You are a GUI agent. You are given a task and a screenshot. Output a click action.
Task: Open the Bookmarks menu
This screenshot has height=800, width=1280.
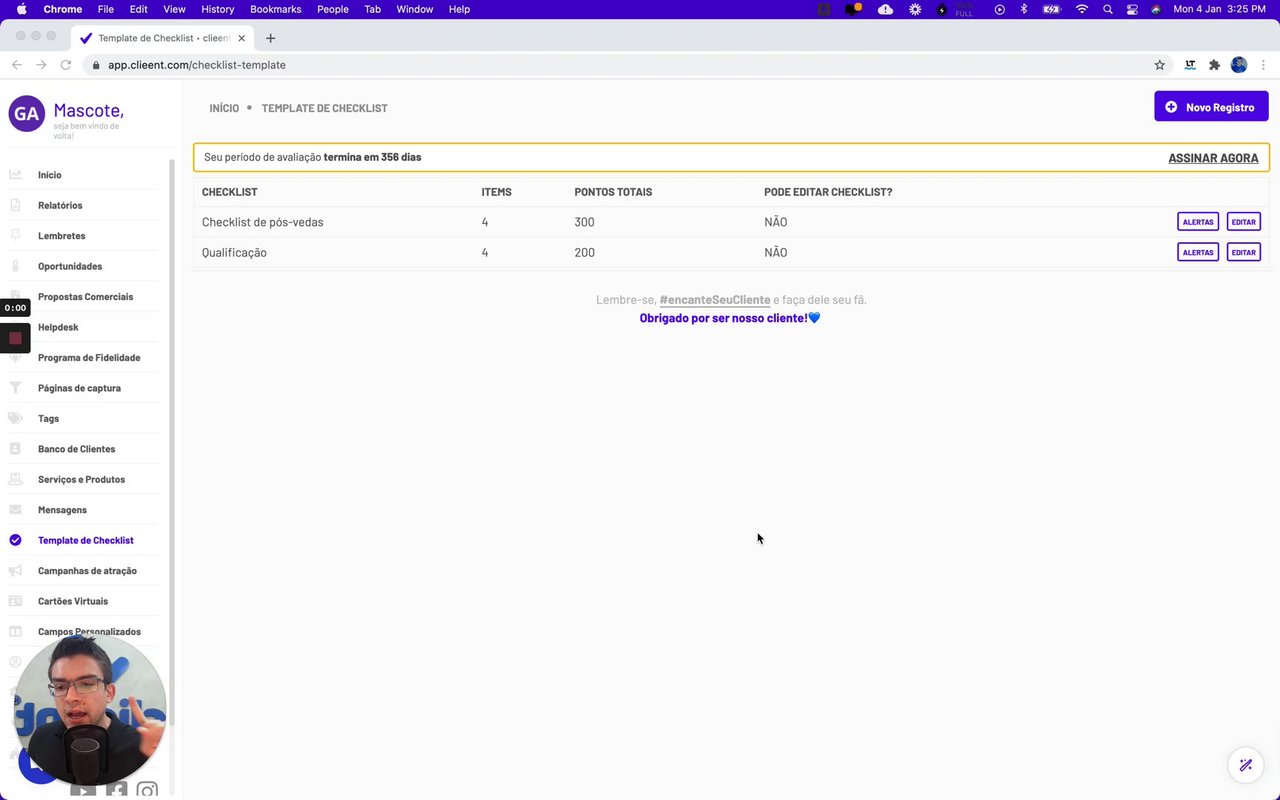[x=276, y=9]
